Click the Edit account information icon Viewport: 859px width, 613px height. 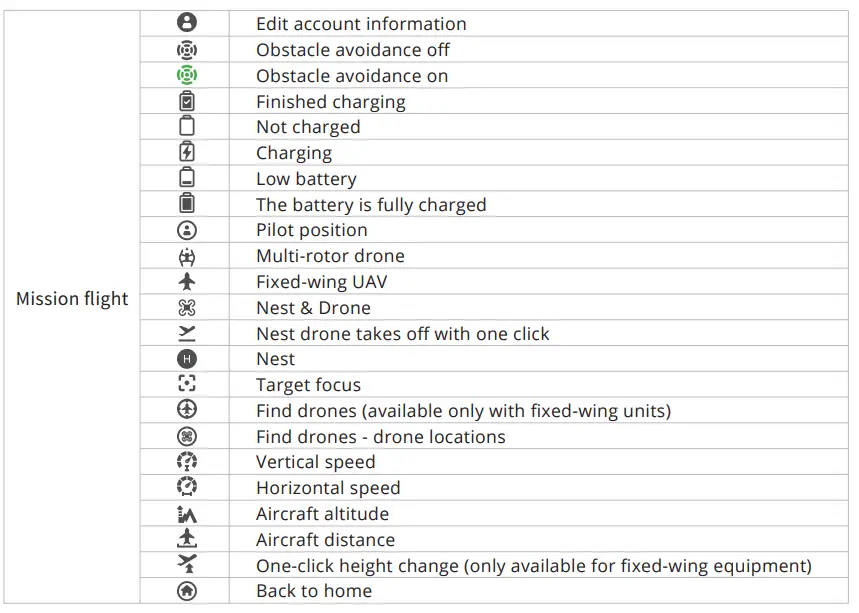pyautogui.click(x=186, y=23)
